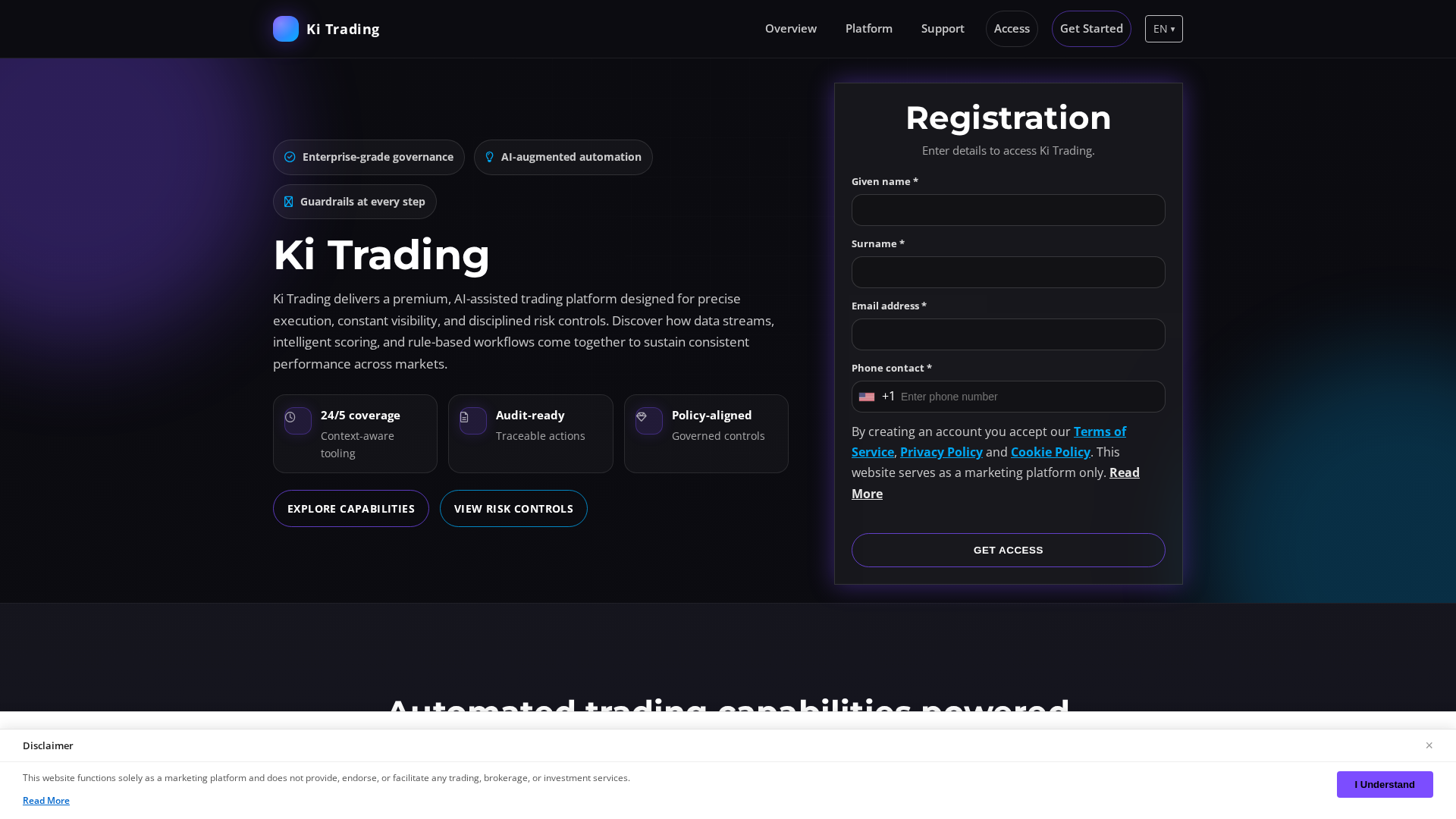The width and height of the screenshot is (1456, 819).
Task: Click the clock icon in 24/5 coverage card
Action: coord(290,417)
